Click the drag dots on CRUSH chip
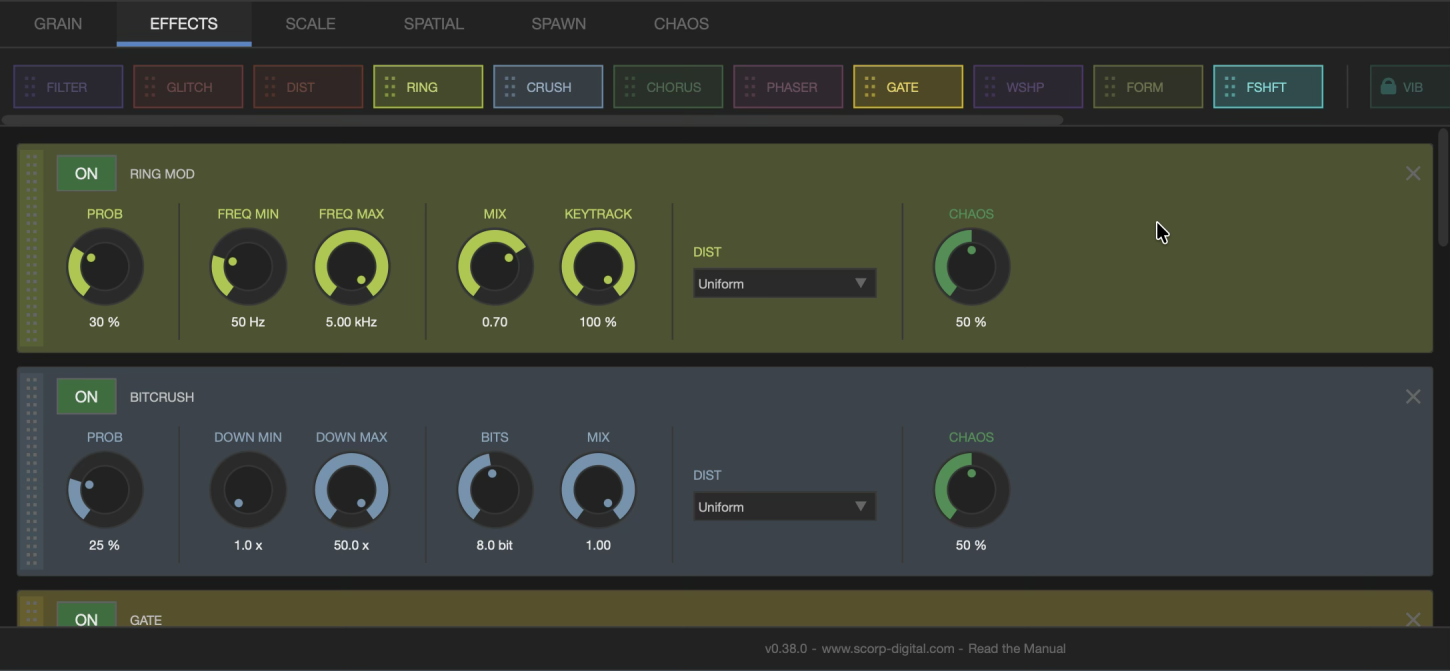Image resolution: width=1450 pixels, height=671 pixels. (510, 87)
